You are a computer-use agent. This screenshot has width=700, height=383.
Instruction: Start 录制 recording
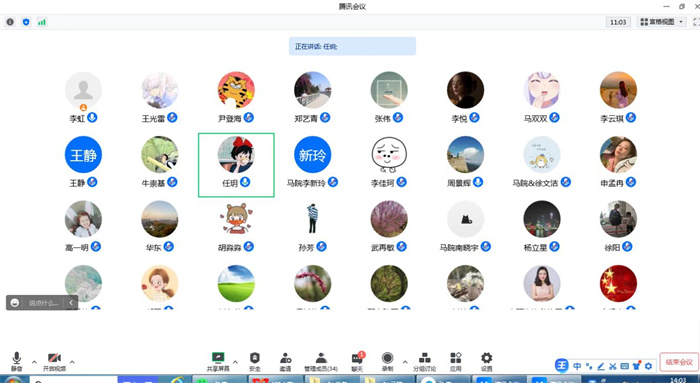388,362
